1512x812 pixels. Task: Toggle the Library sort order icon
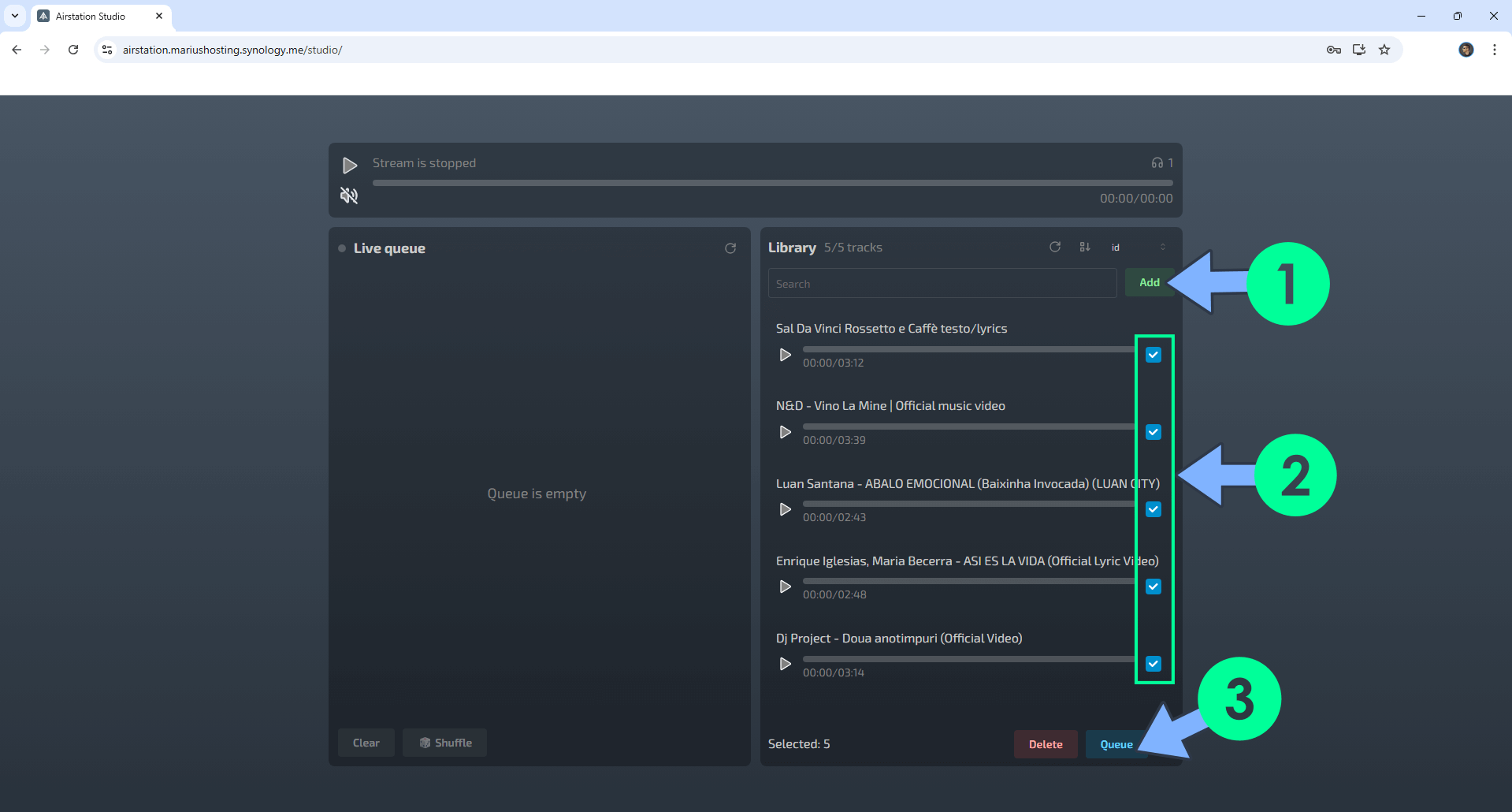pos(1085,247)
